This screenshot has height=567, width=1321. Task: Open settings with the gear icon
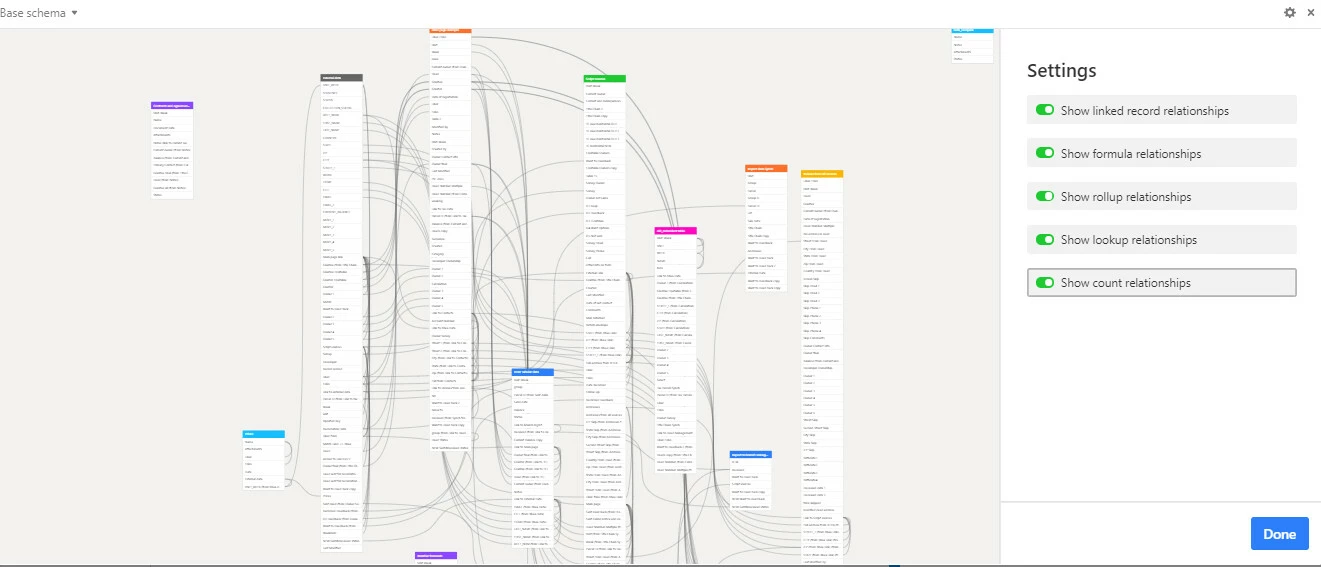1290,12
